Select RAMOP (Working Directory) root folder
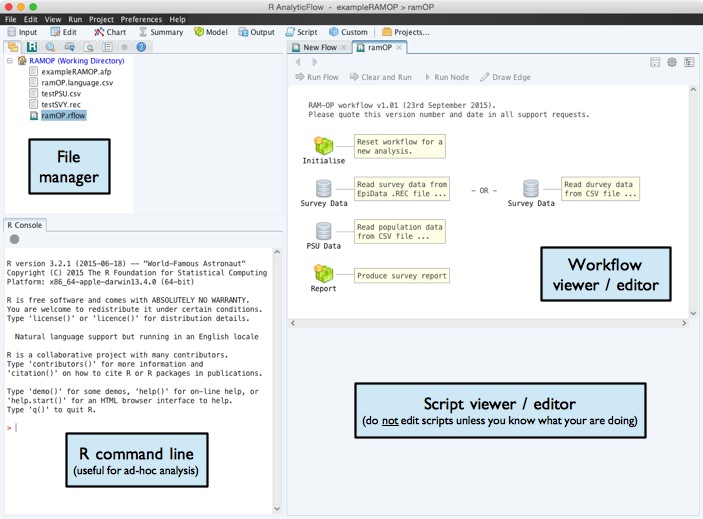The image size is (703, 519). pyautogui.click(x=77, y=61)
